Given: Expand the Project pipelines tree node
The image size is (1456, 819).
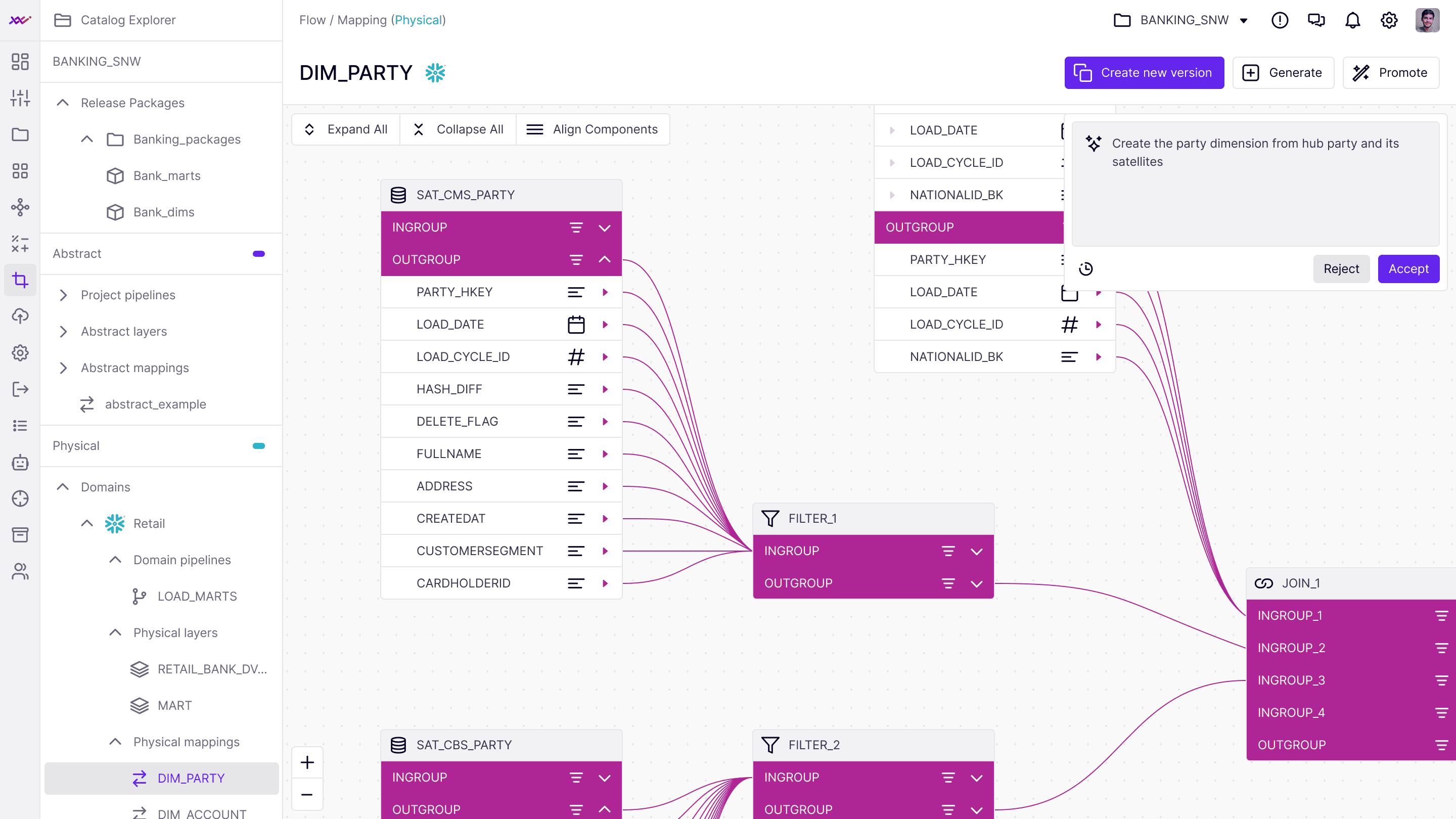Looking at the screenshot, I should point(63,295).
